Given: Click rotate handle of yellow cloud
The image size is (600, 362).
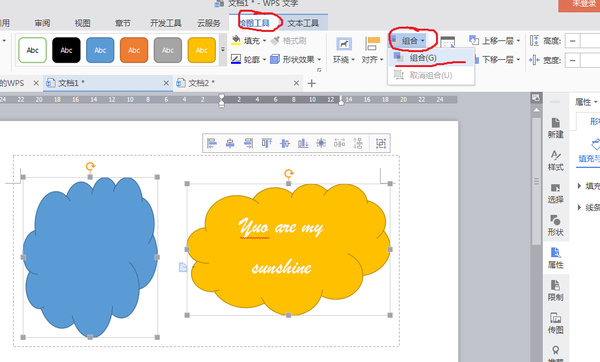Looking at the screenshot, I should 289,174.
